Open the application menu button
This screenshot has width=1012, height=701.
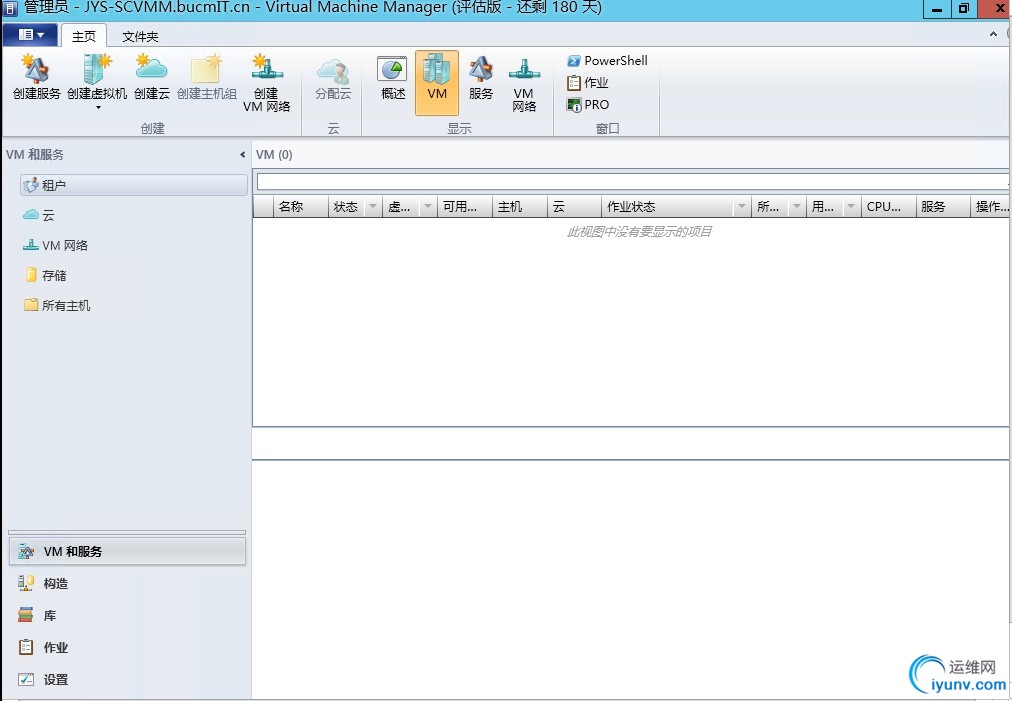(30, 35)
